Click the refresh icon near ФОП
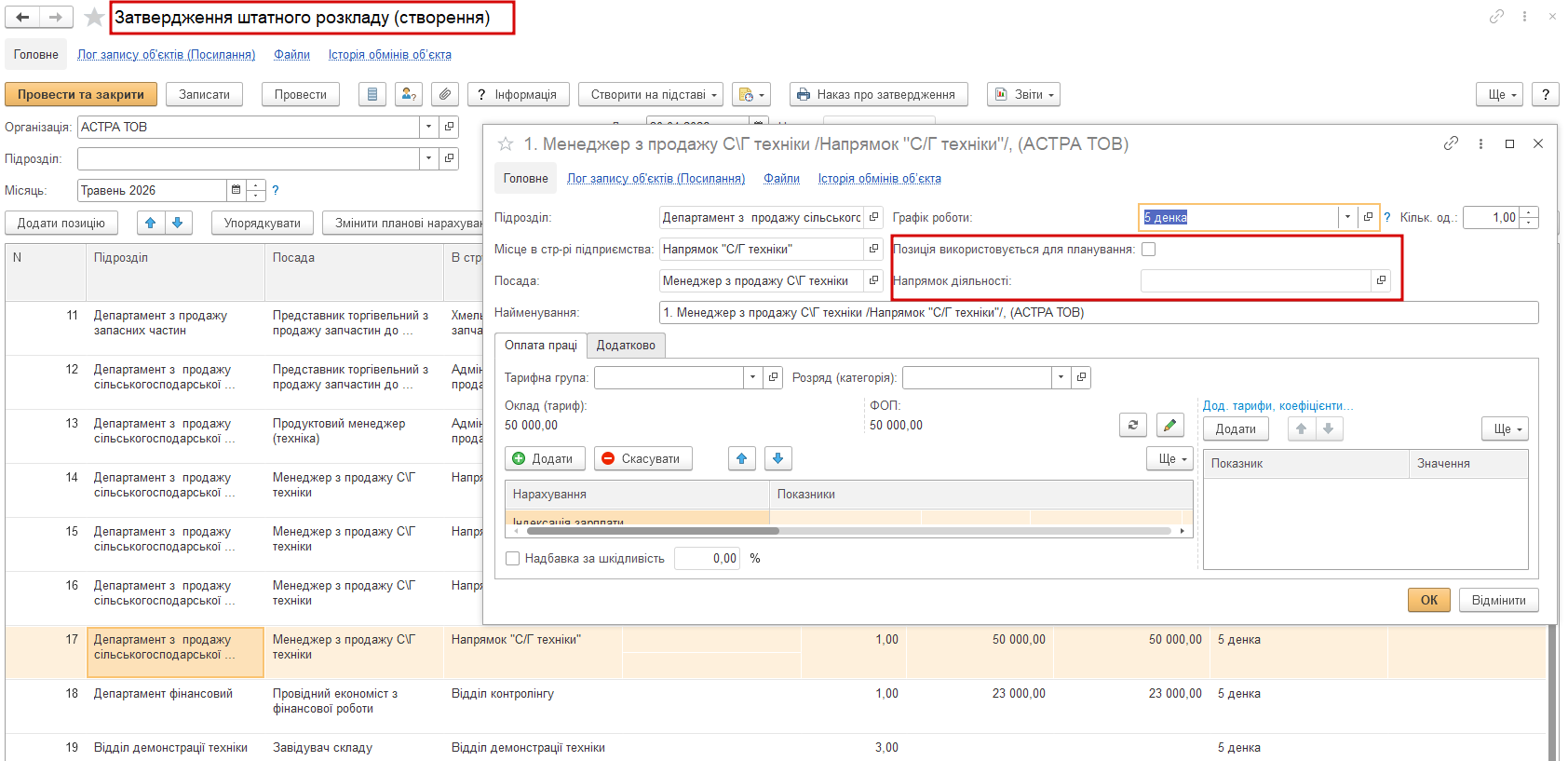Viewport: 1568px width, 761px height. [x=1132, y=425]
